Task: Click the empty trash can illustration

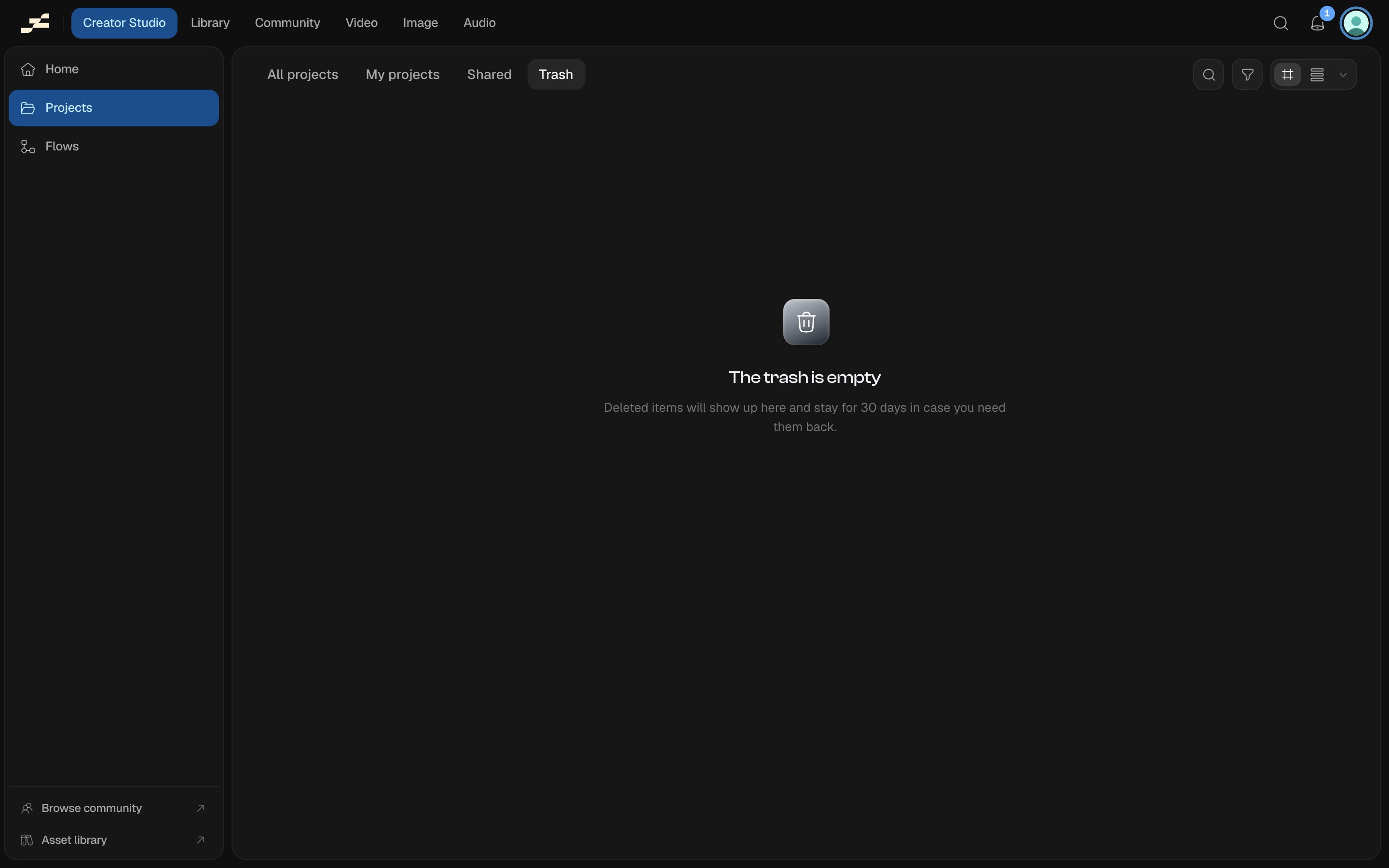Action: (x=806, y=322)
